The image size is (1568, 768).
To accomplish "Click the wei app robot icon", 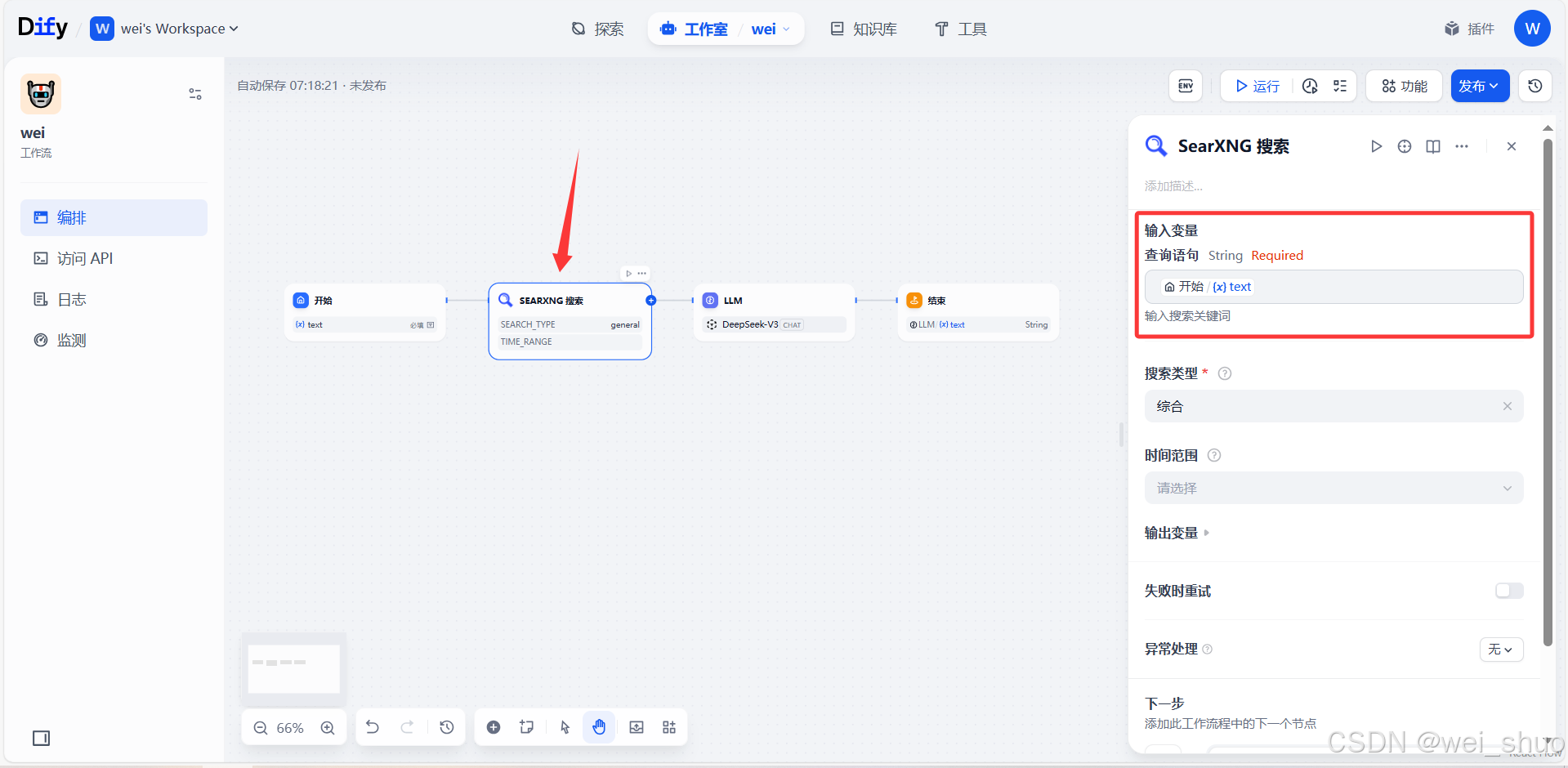I will coord(41,94).
